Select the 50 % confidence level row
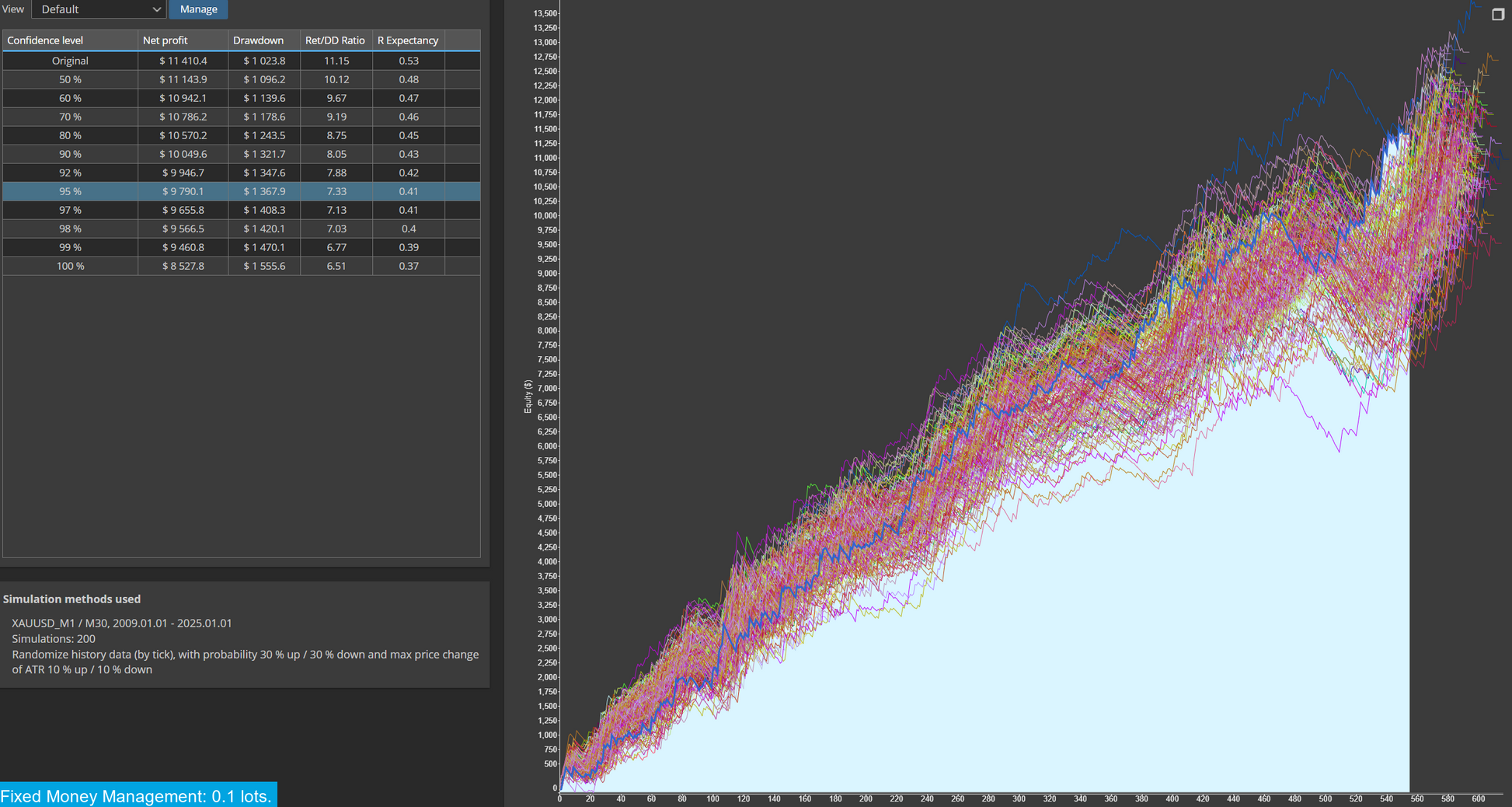 pyautogui.click(x=242, y=79)
